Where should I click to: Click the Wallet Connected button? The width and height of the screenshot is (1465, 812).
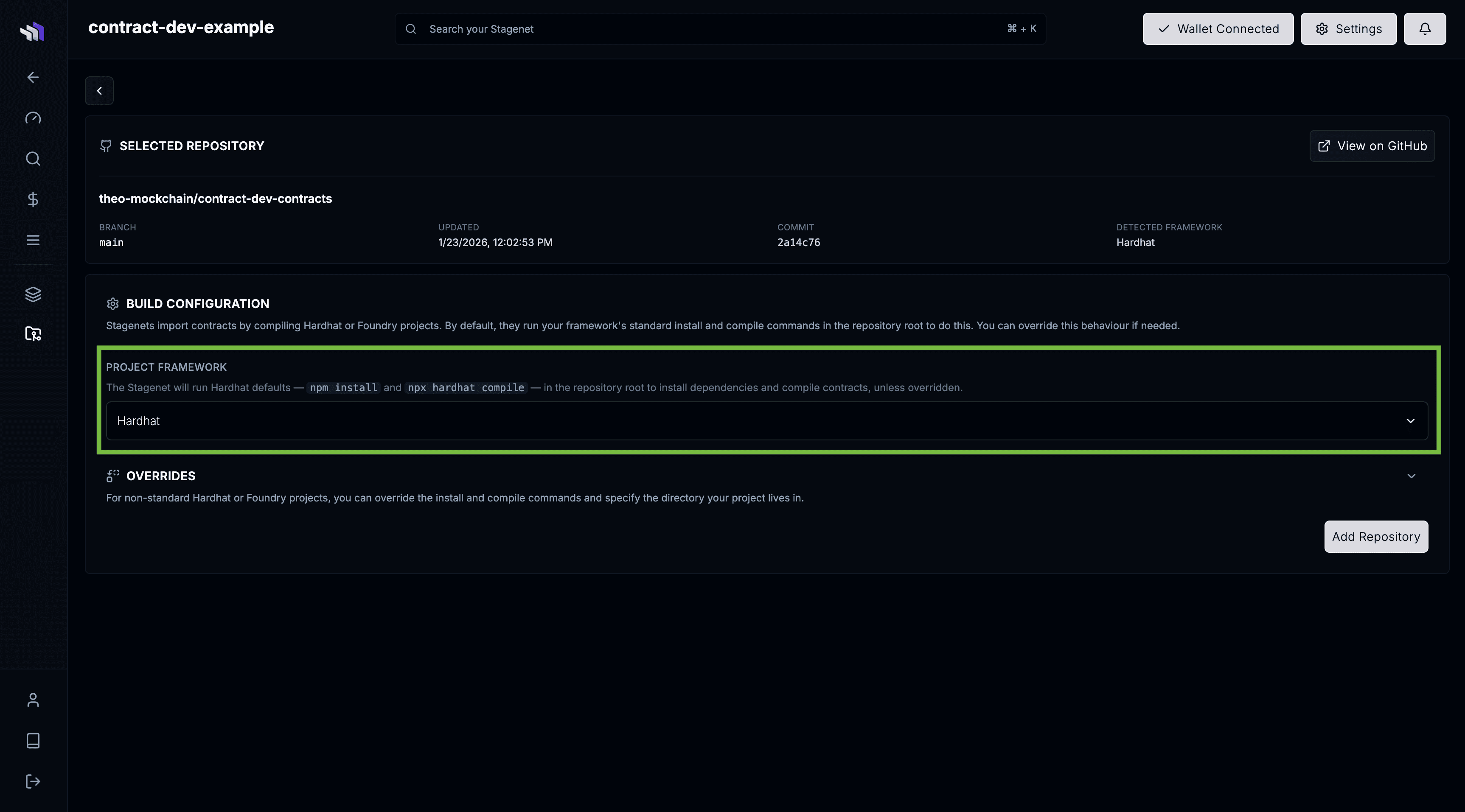1218,29
